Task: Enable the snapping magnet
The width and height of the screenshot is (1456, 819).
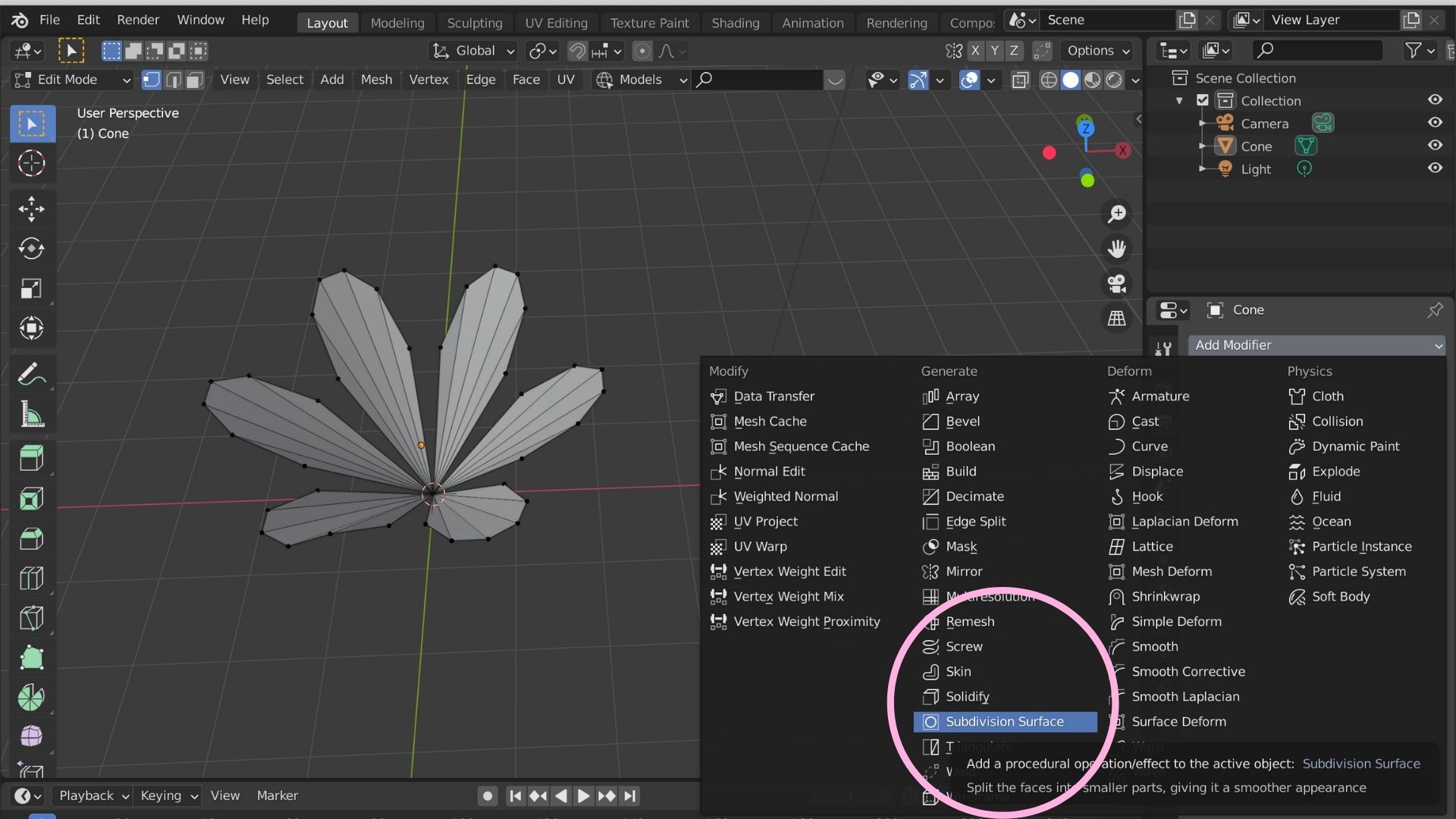Action: [x=576, y=51]
